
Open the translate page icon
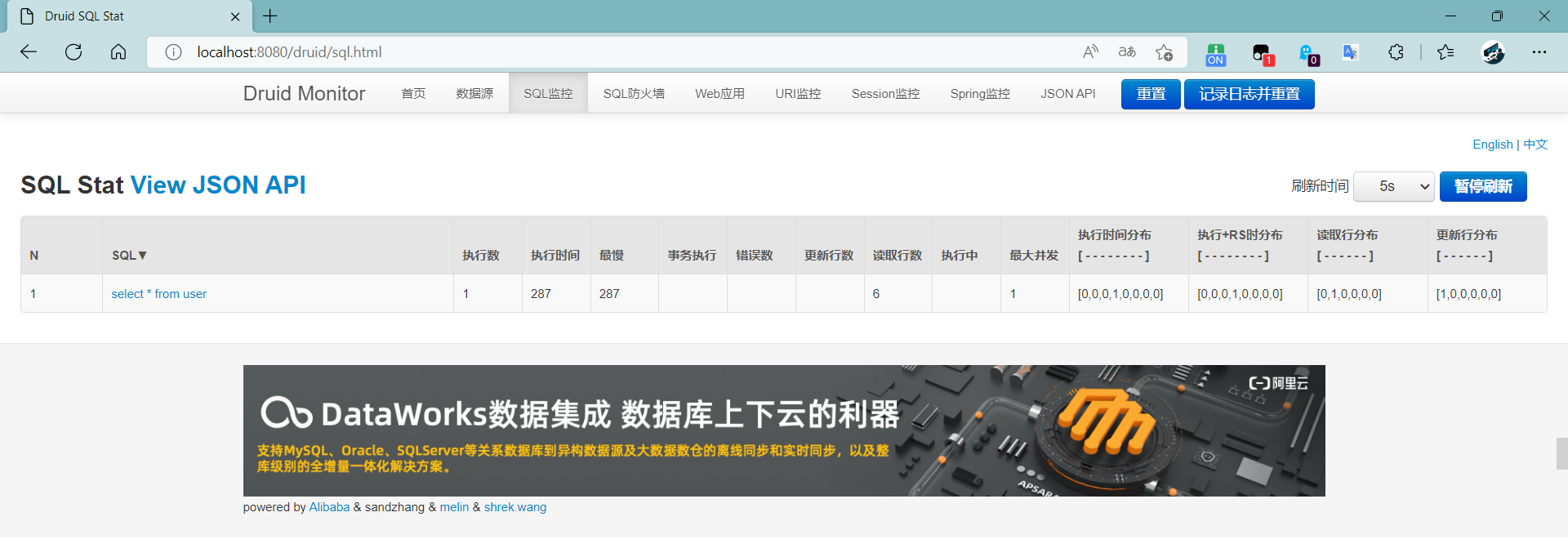pyautogui.click(x=1127, y=52)
